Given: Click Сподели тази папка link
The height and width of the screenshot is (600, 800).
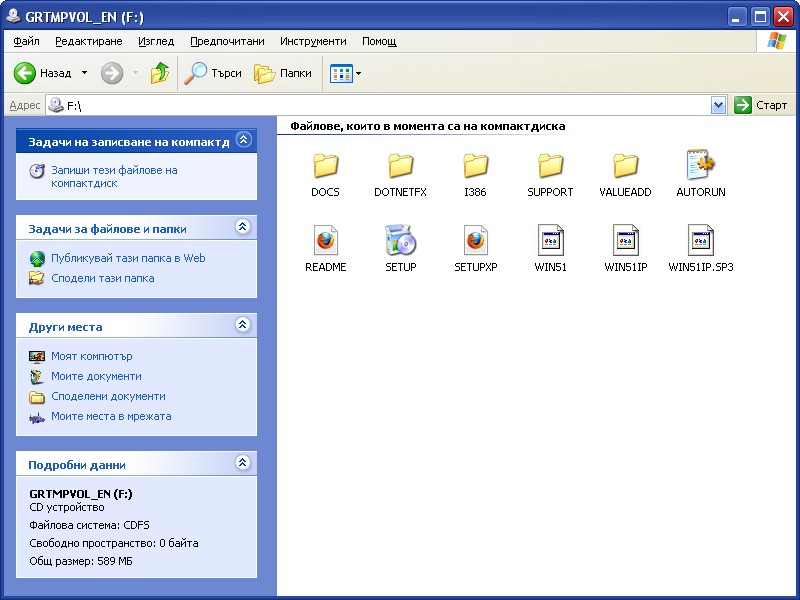Looking at the screenshot, I should (x=103, y=279).
